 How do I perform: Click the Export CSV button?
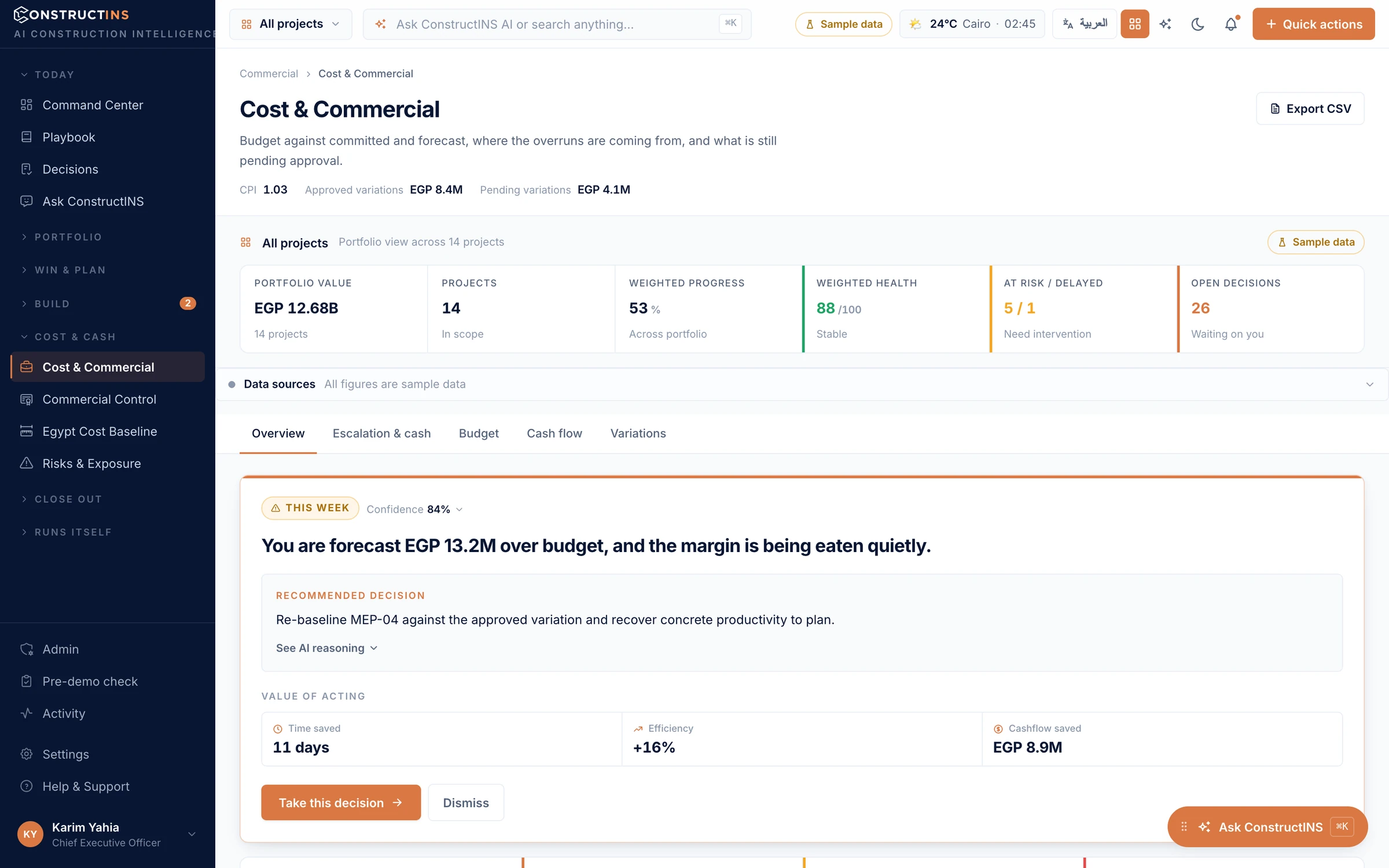1310,109
